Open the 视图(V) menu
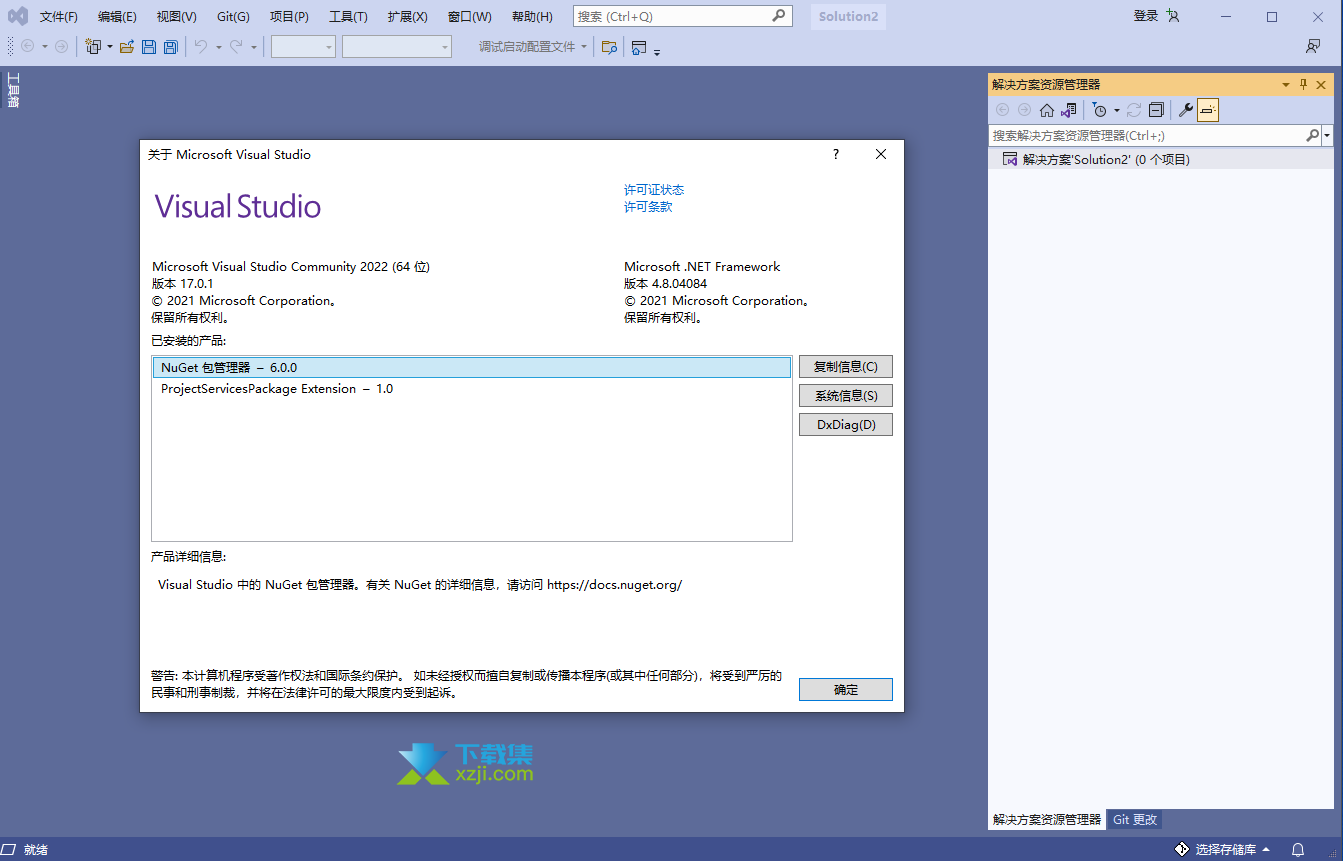 click(177, 16)
